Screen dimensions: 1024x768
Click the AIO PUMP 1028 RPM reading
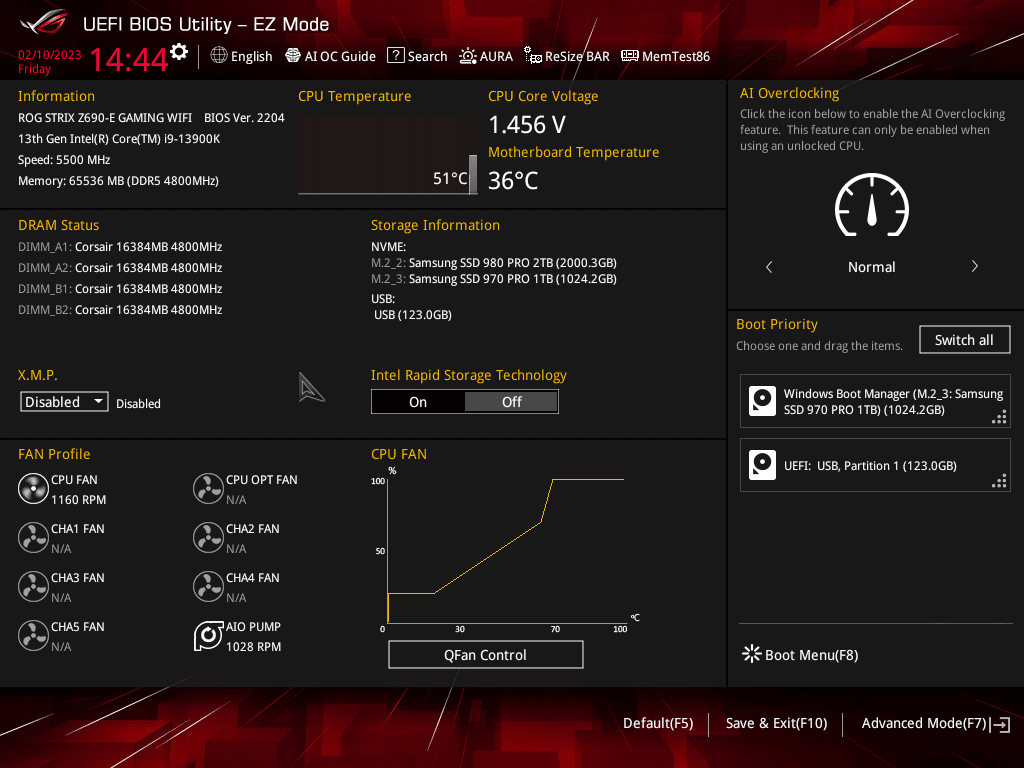(x=253, y=647)
